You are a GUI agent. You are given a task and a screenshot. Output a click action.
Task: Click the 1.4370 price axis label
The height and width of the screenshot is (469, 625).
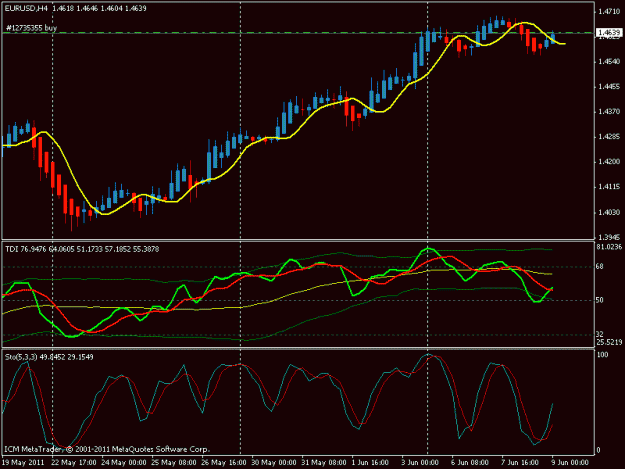pyautogui.click(x=609, y=112)
